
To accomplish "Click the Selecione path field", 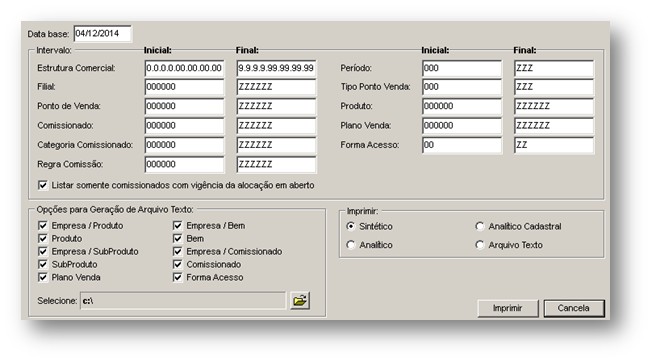I will (183, 300).
